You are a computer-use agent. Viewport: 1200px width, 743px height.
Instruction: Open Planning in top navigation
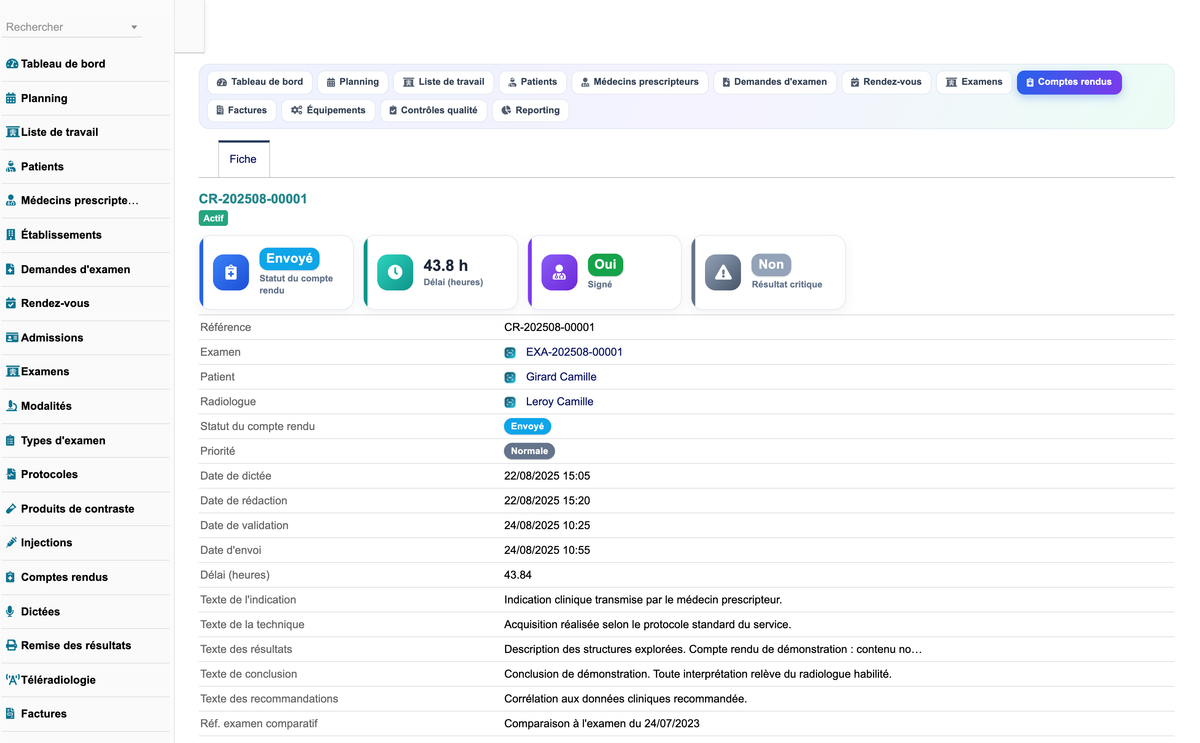coord(353,82)
